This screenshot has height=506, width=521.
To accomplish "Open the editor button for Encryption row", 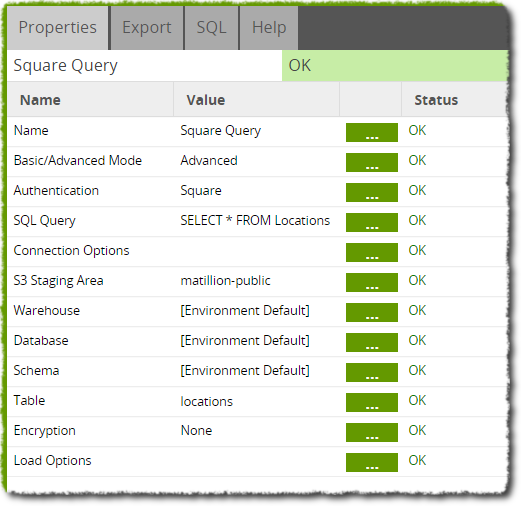I will (x=372, y=432).
